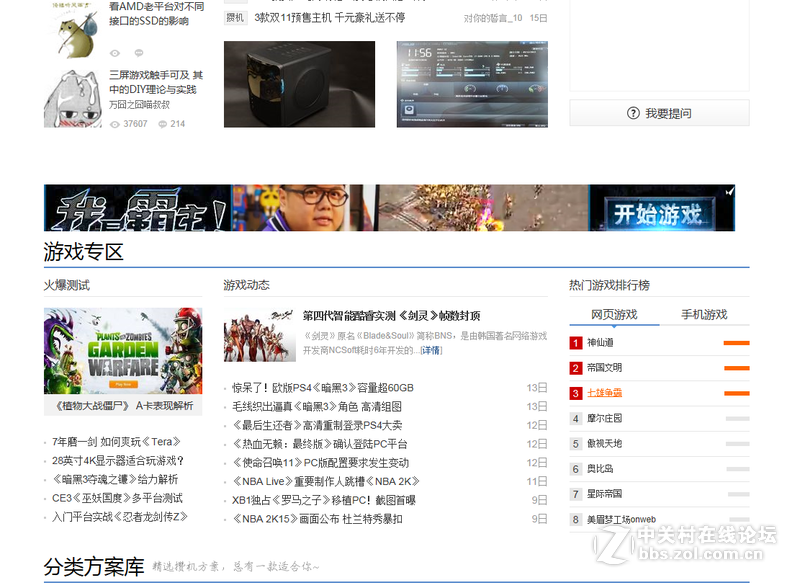This screenshot has height=588, width=800.
Task: Click the black cube PC photo thumbnail
Action: point(300,85)
